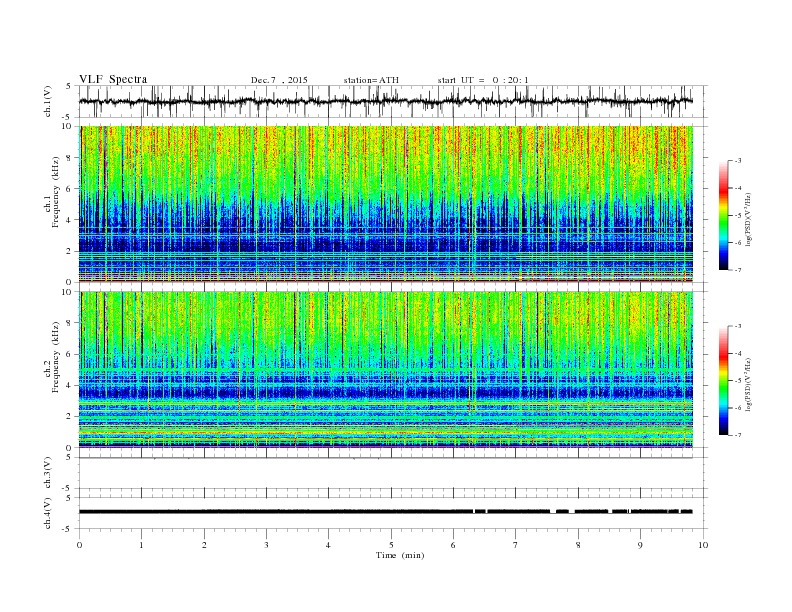This screenshot has width=792, height=612.
Task: Click the "ch.3(V)" axis label
Action: pyautogui.click(x=48, y=472)
